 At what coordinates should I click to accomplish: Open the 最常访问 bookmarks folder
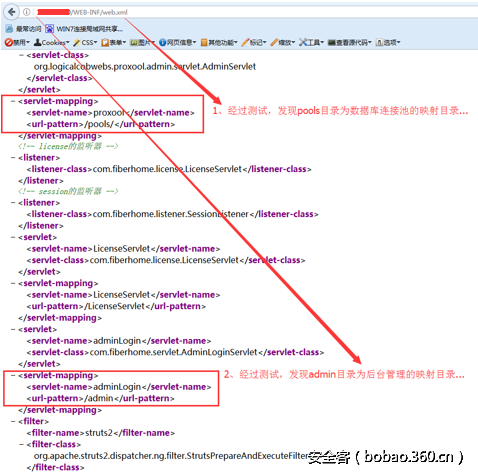click(23, 29)
